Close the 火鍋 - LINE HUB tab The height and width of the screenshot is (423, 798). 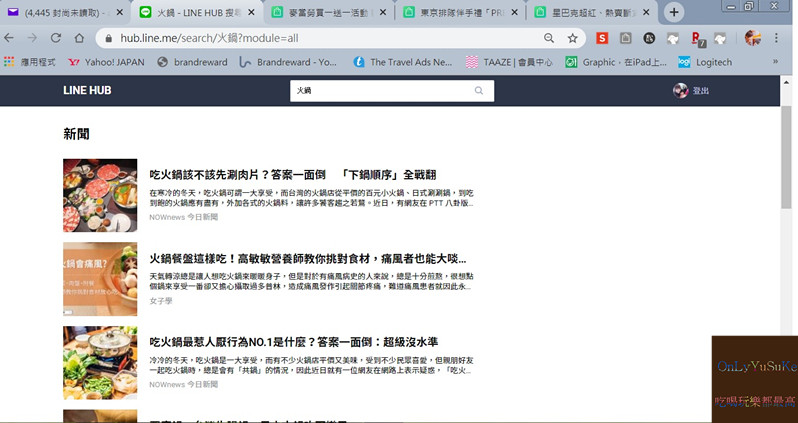click(x=251, y=12)
